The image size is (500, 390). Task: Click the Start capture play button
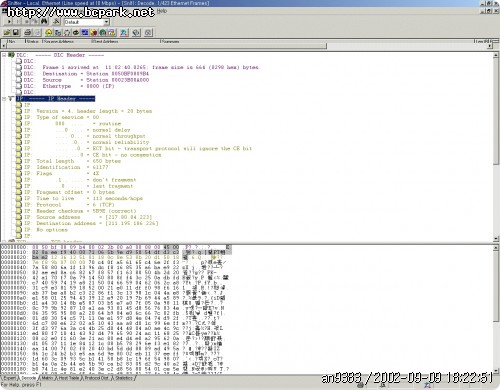point(9,22)
